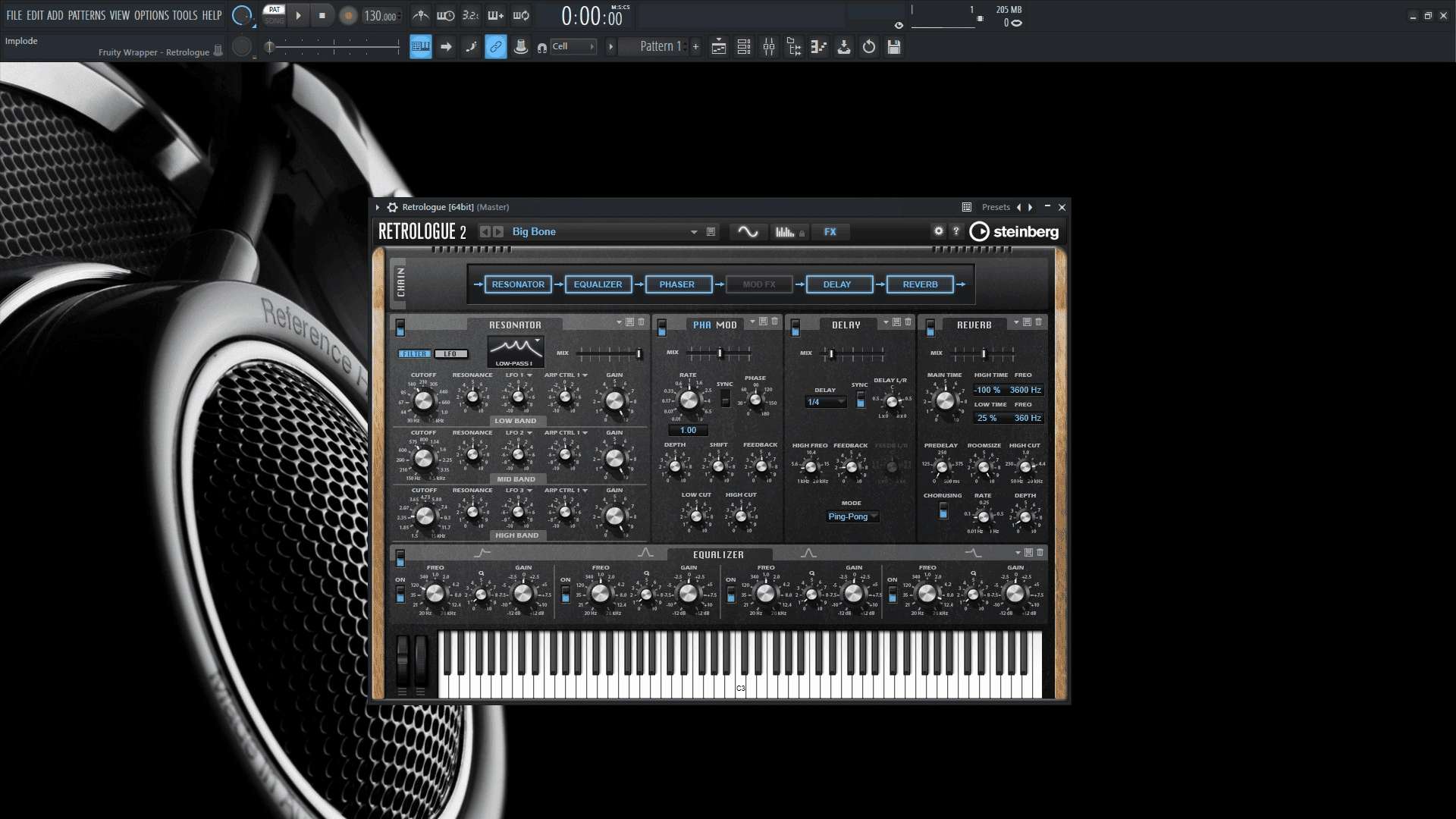Save the Reverb effect preset
The width and height of the screenshot is (1456, 819).
(1028, 322)
